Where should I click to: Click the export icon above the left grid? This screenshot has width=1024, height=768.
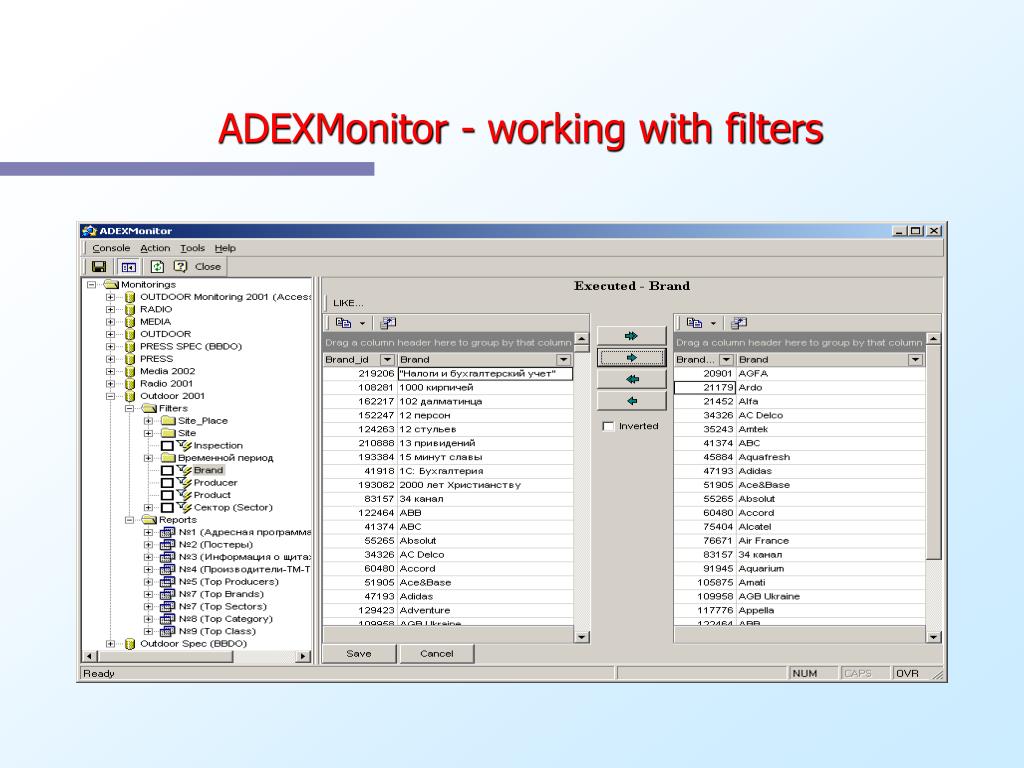pos(388,323)
